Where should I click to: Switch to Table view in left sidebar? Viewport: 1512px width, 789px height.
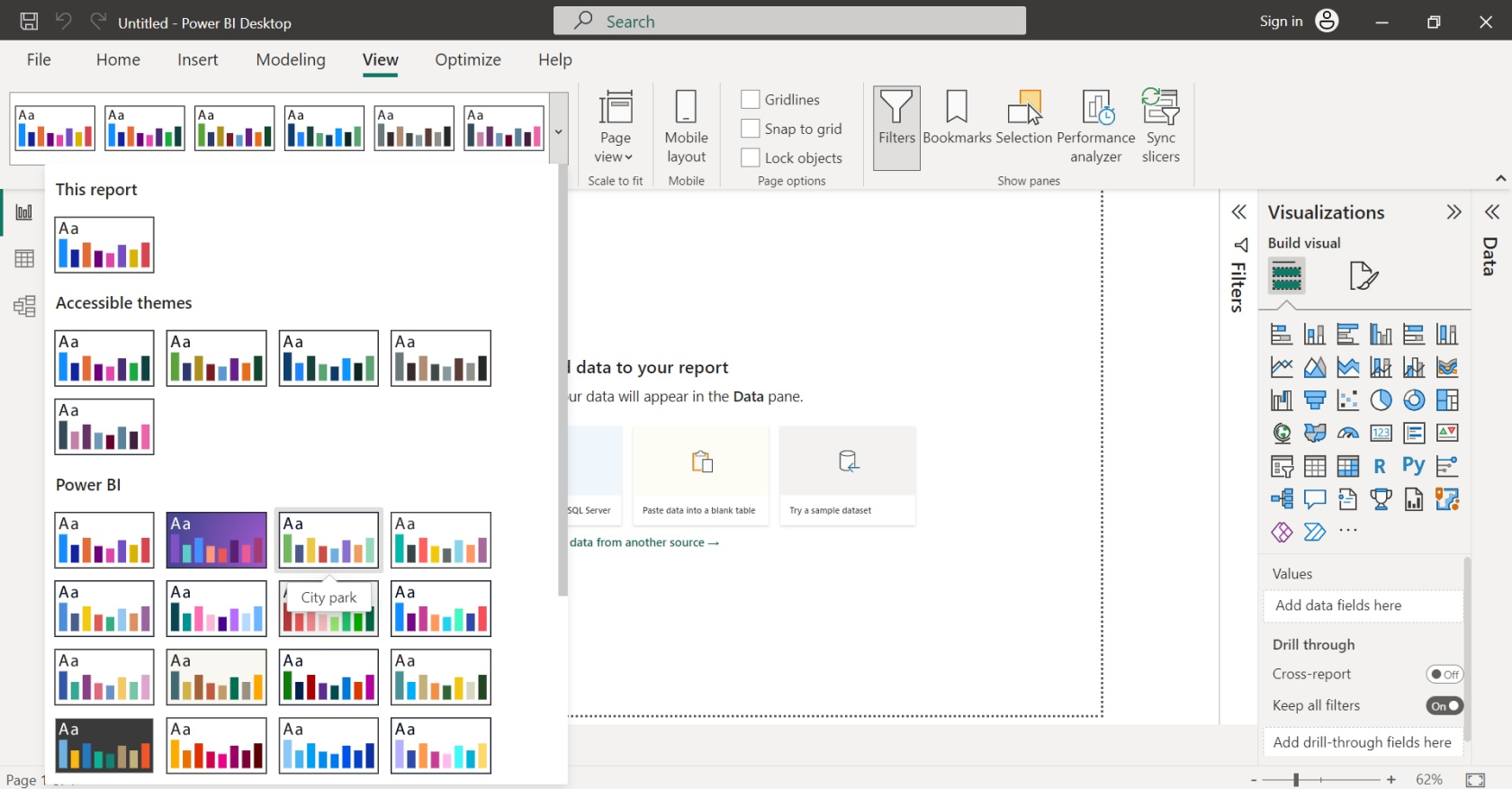pos(24,259)
